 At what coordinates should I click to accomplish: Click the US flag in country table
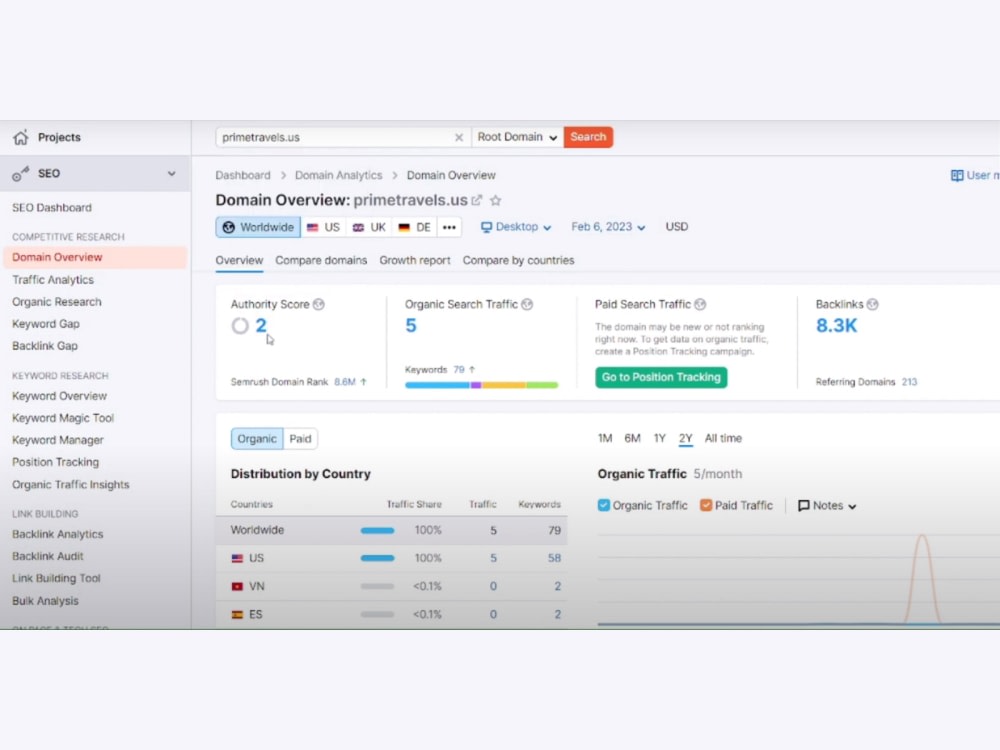click(x=237, y=559)
